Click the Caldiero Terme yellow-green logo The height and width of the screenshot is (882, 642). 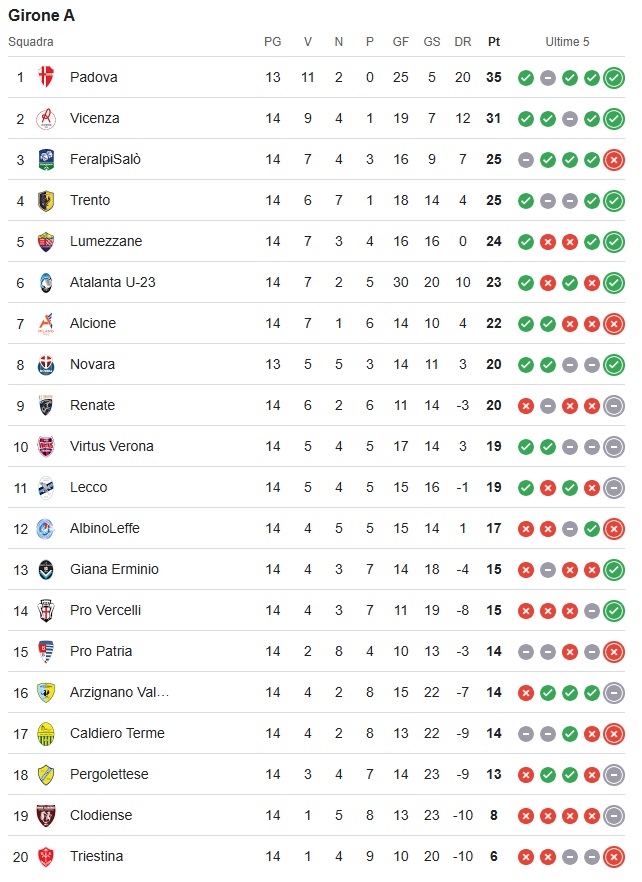(x=46, y=734)
